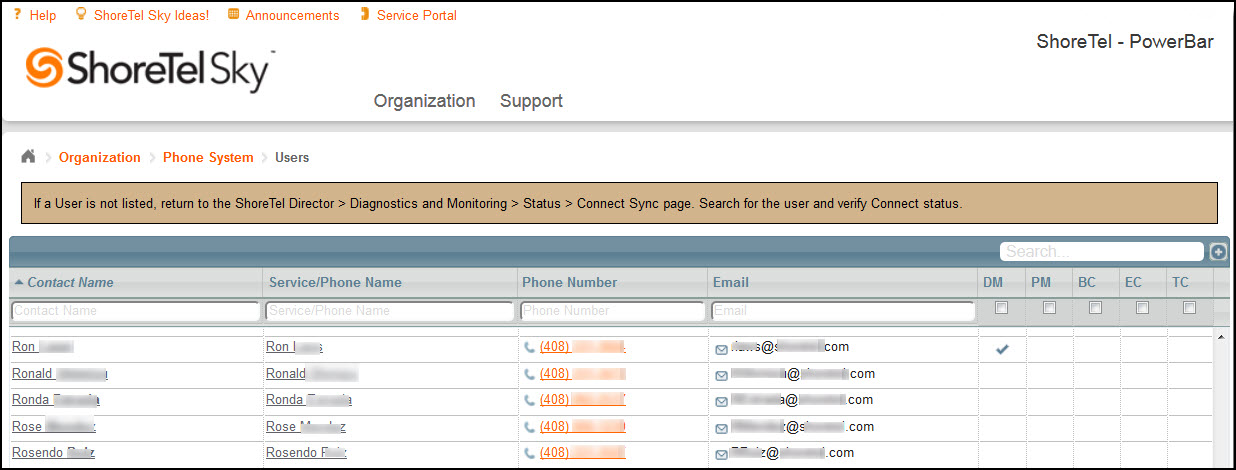Open Ronald's Service/Phone Name link

[x=312, y=373]
